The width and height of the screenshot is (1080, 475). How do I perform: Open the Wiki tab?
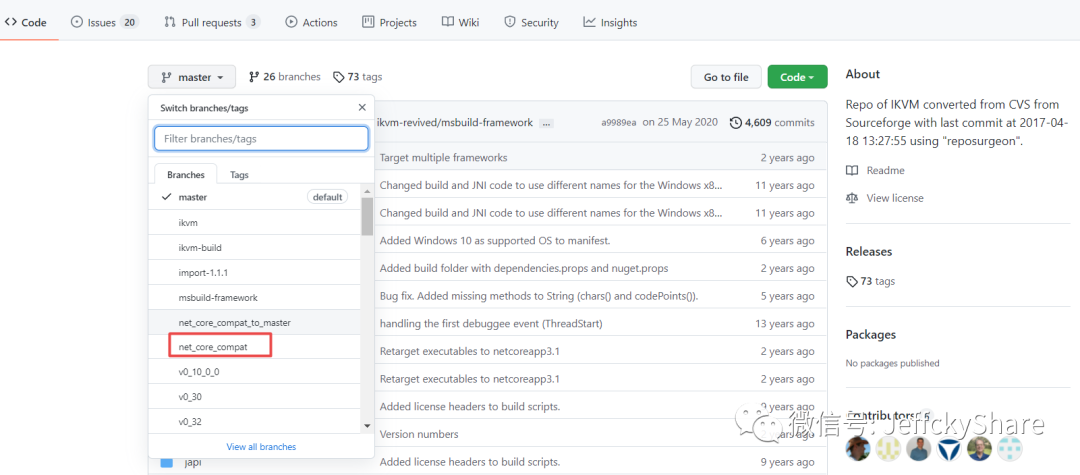click(460, 23)
